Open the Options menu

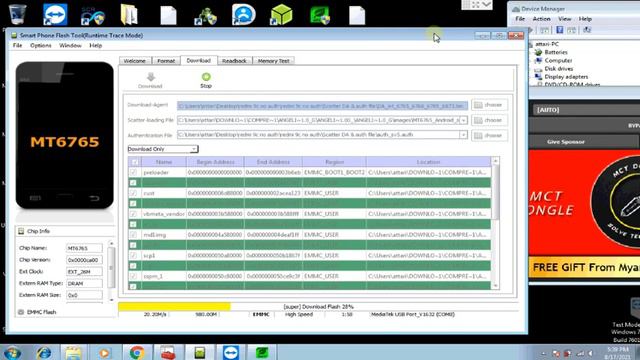pos(41,45)
